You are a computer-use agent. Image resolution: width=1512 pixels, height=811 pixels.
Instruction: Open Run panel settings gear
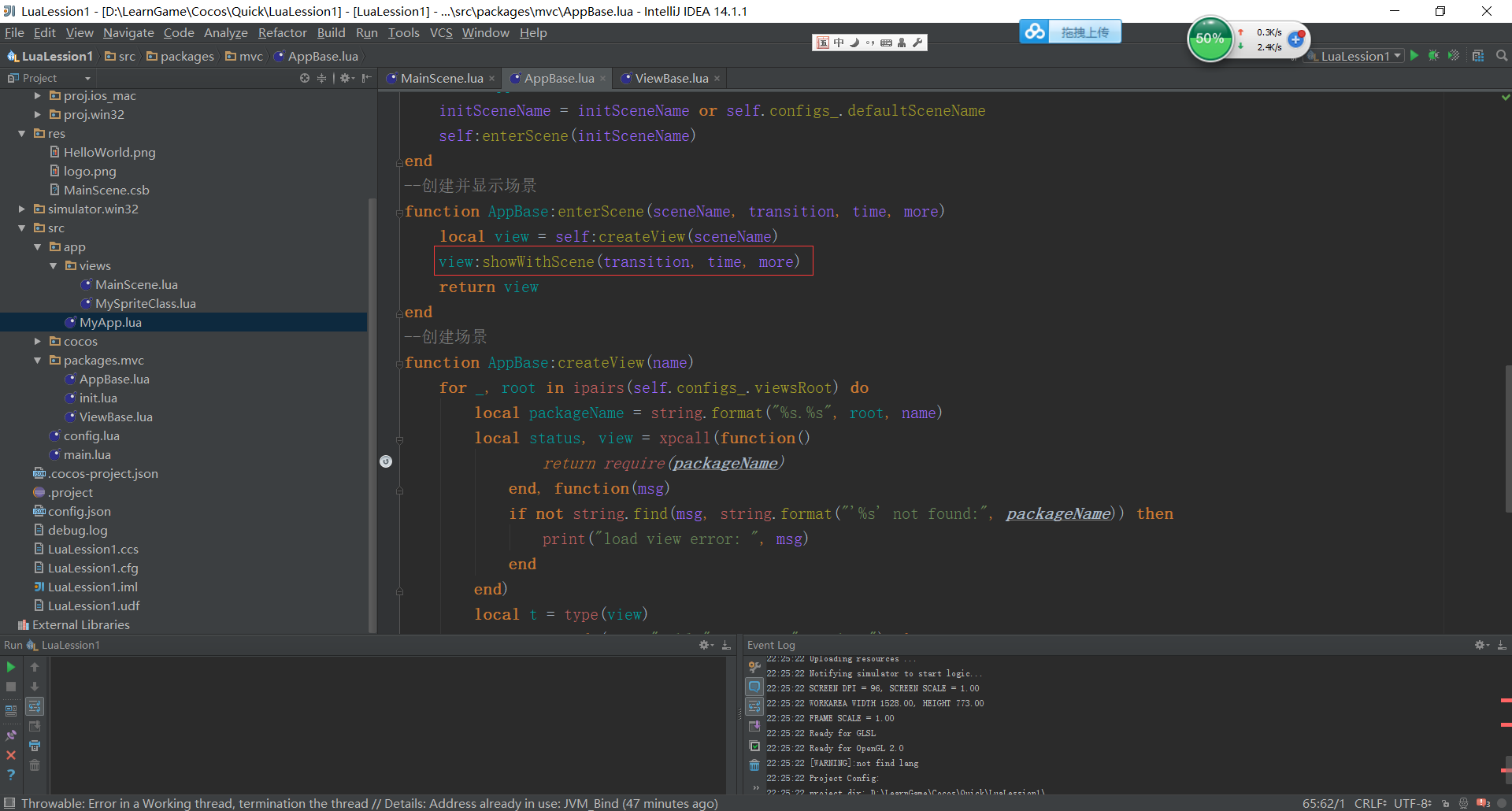(706, 645)
